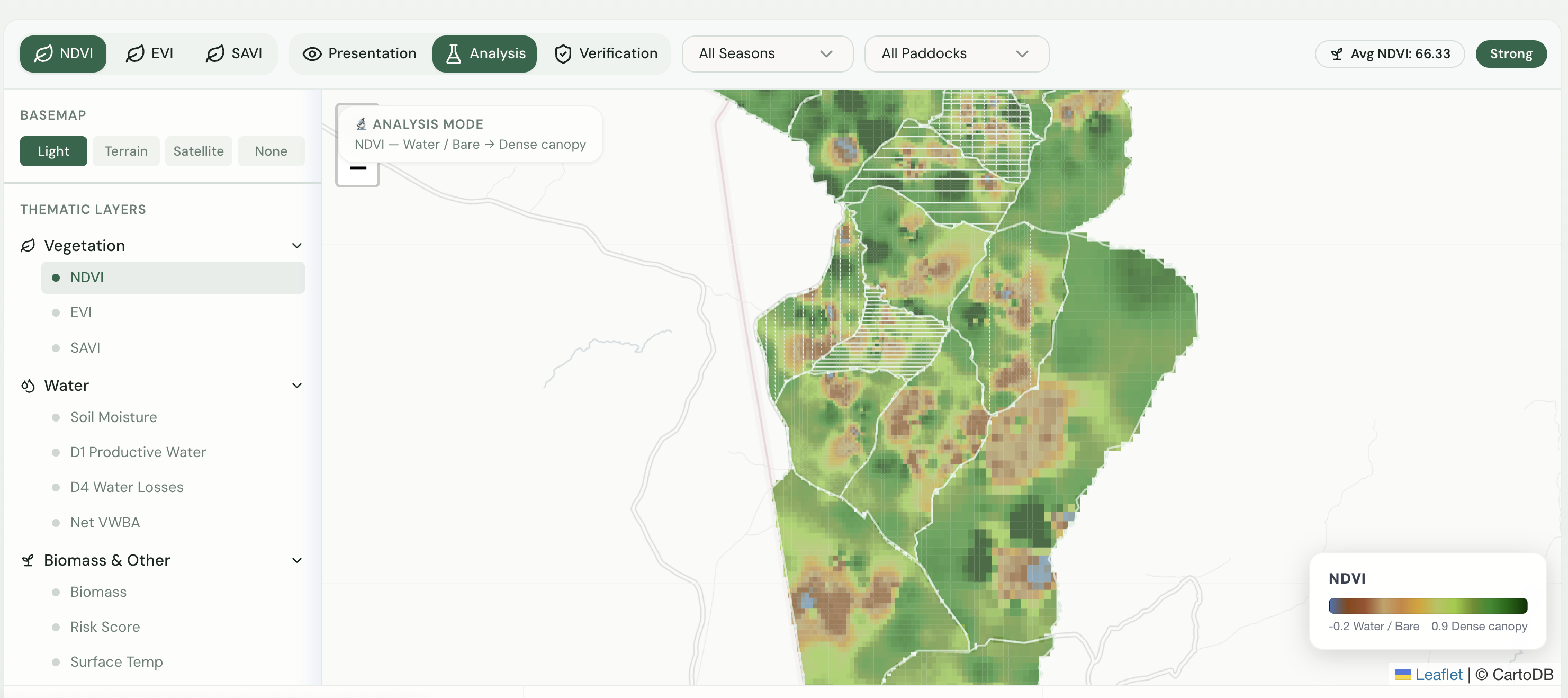
Task: Click the microscope icon in Analysis Mode box
Action: coord(361,124)
